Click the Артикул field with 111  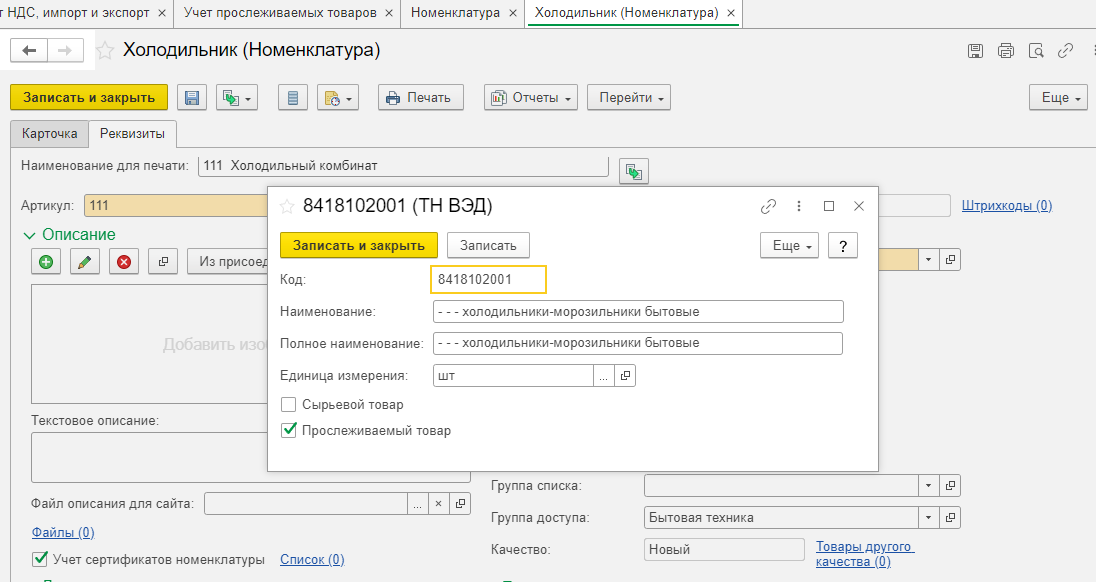175,205
